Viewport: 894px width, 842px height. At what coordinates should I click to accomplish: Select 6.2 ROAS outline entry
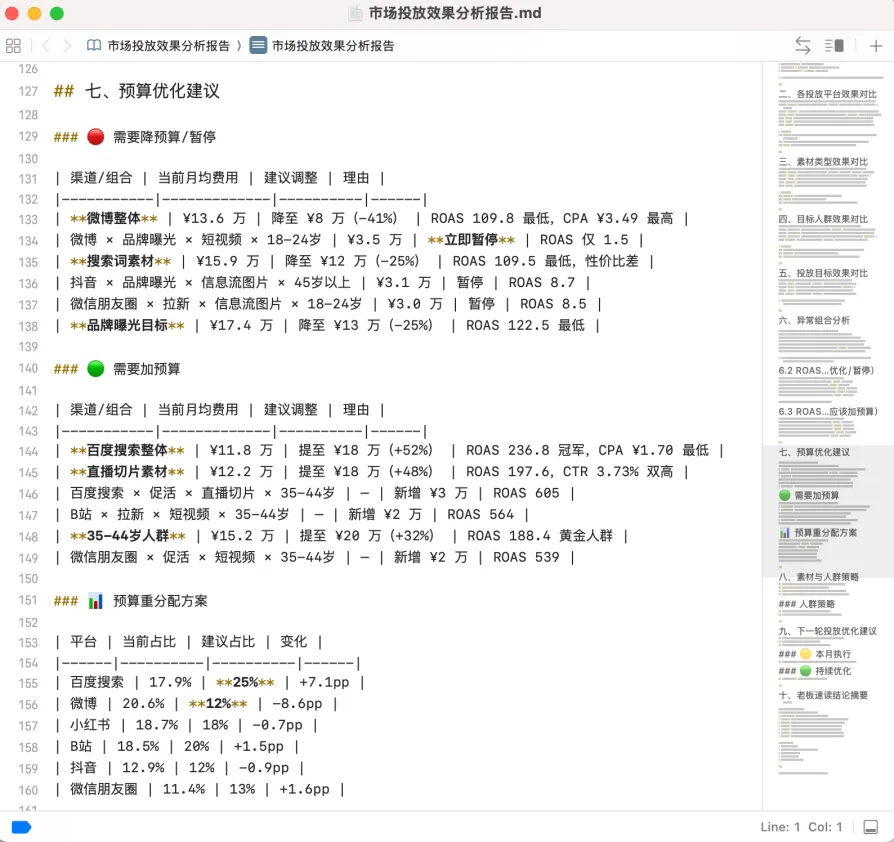click(826, 371)
